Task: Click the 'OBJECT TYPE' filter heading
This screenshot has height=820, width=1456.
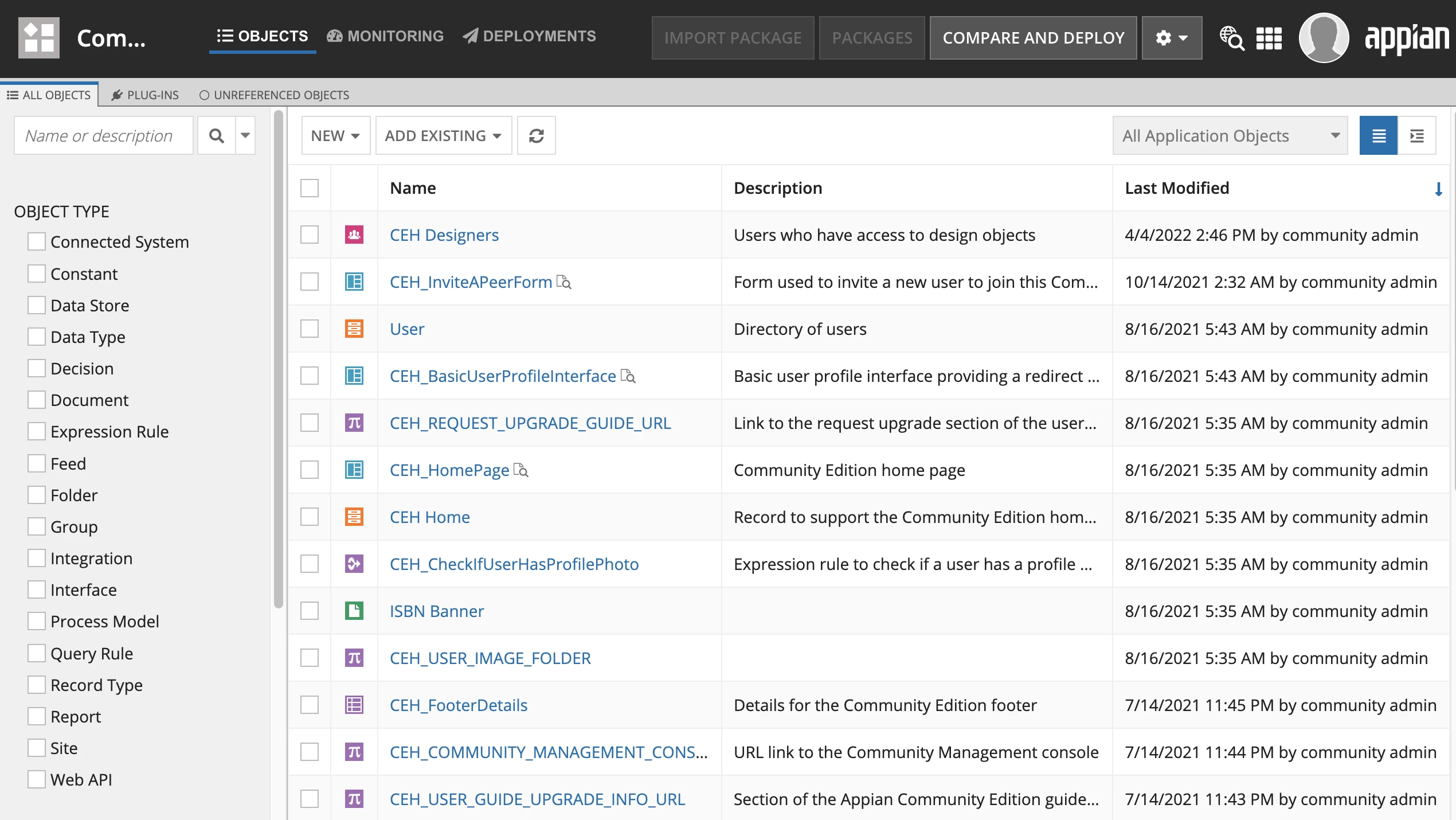Action: pos(61,212)
